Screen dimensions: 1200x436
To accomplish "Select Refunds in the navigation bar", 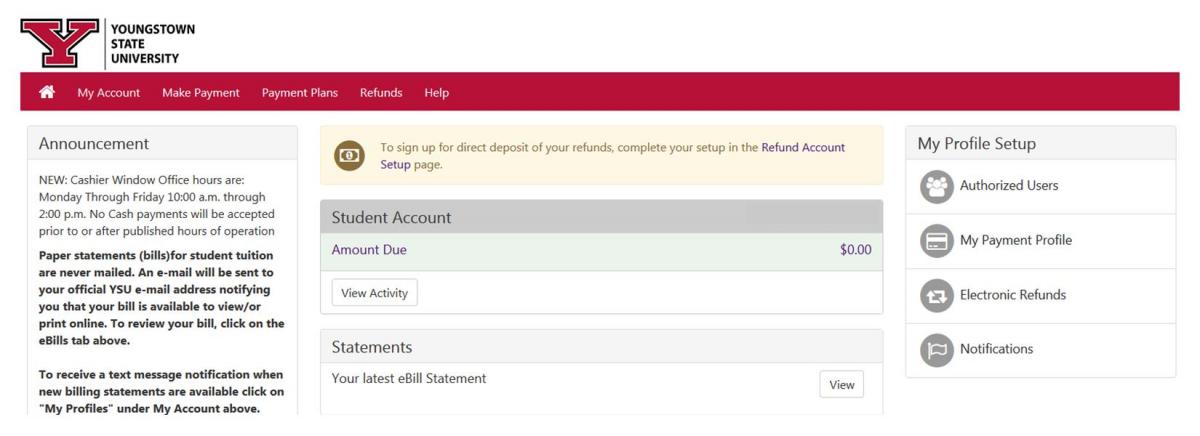I will click(381, 93).
